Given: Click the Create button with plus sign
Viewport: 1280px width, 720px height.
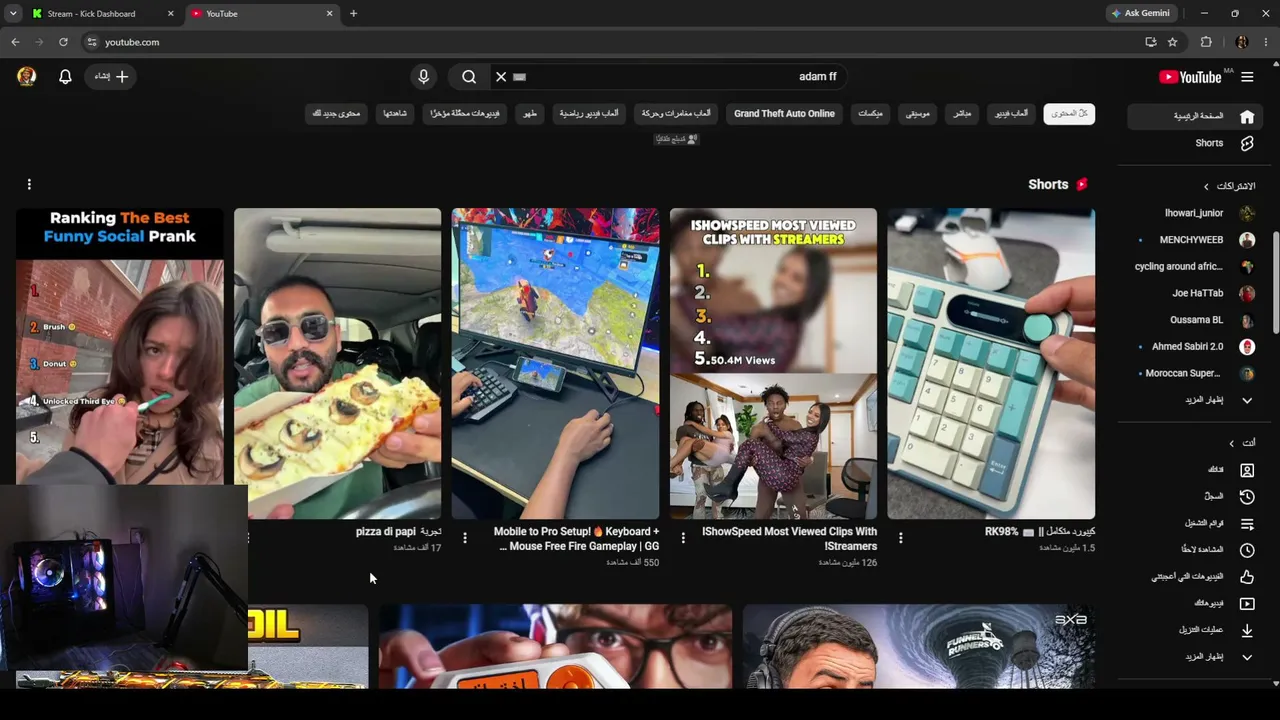Looking at the screenshot, I should [x=111, y=77].
